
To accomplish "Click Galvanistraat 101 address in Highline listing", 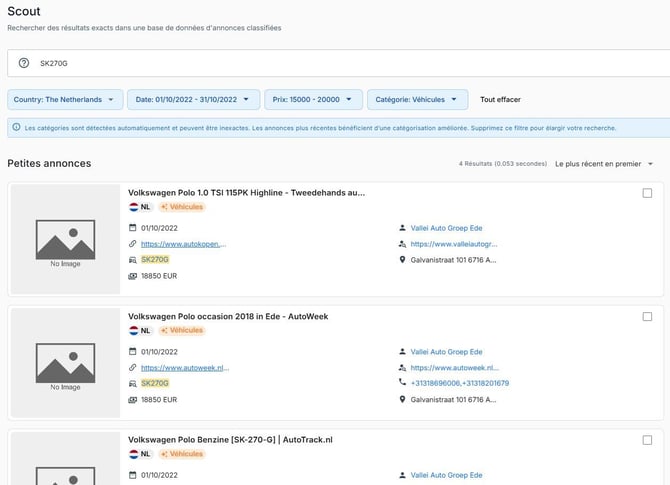I will coord(453,260).
